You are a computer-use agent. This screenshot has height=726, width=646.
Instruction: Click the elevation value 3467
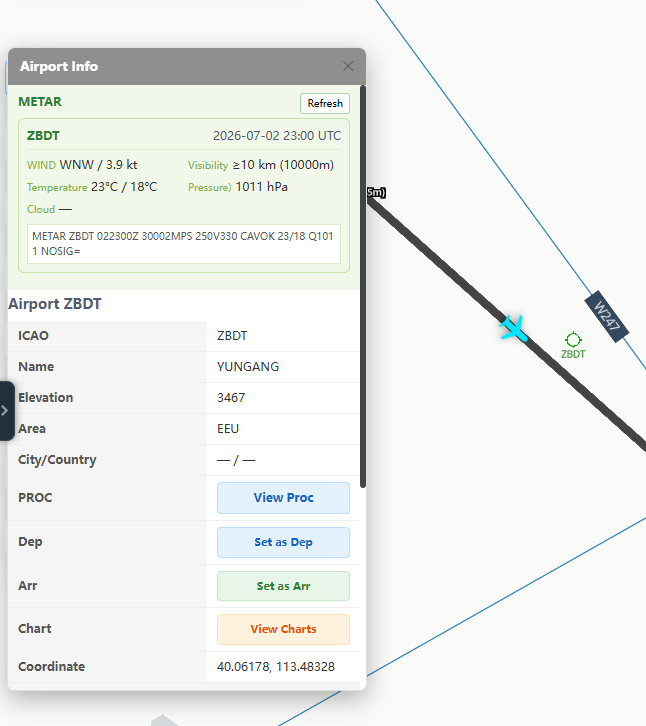pyautogui.click(x=231, y=398)
